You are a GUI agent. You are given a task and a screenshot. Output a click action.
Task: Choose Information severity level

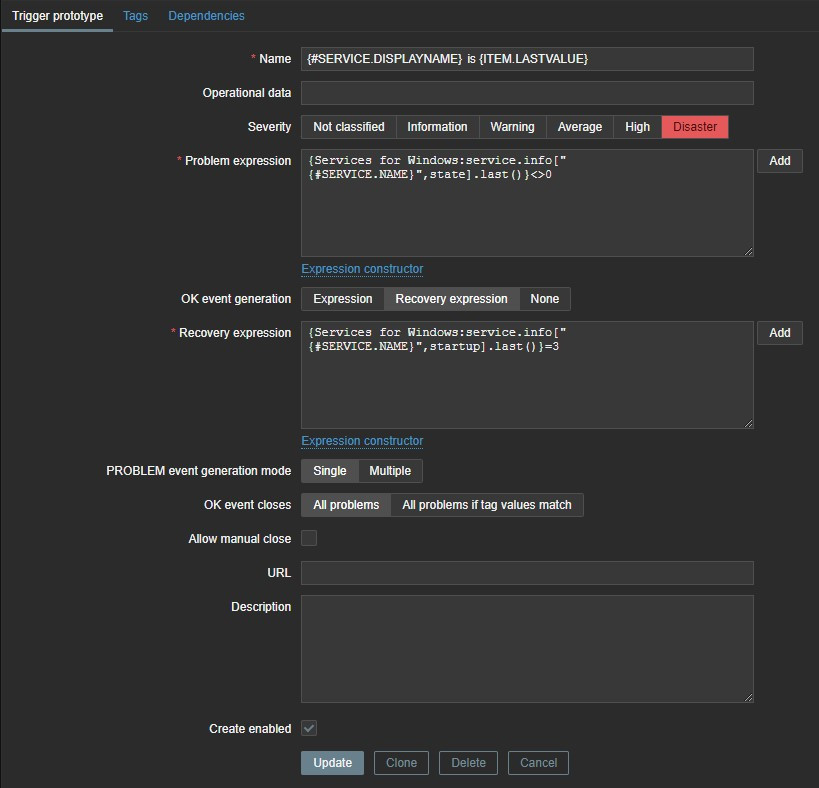437,127
